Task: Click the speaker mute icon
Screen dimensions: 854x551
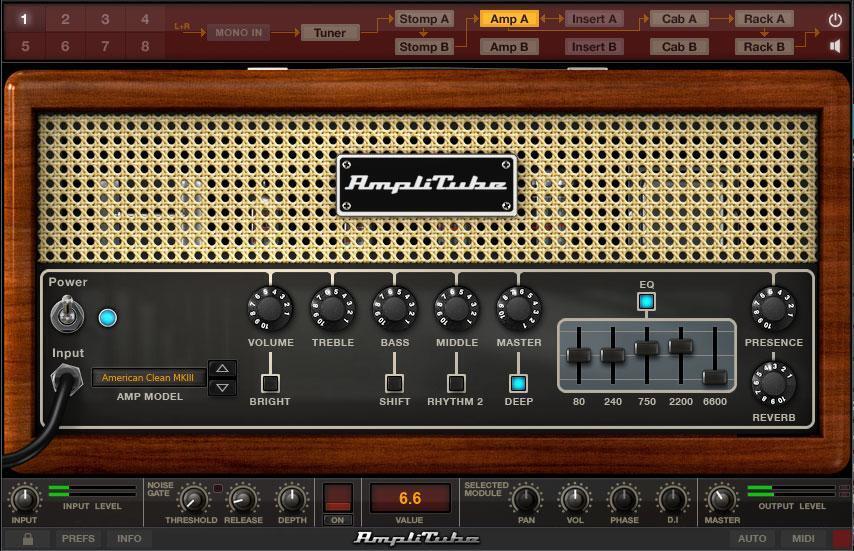Action: point(835,46)
